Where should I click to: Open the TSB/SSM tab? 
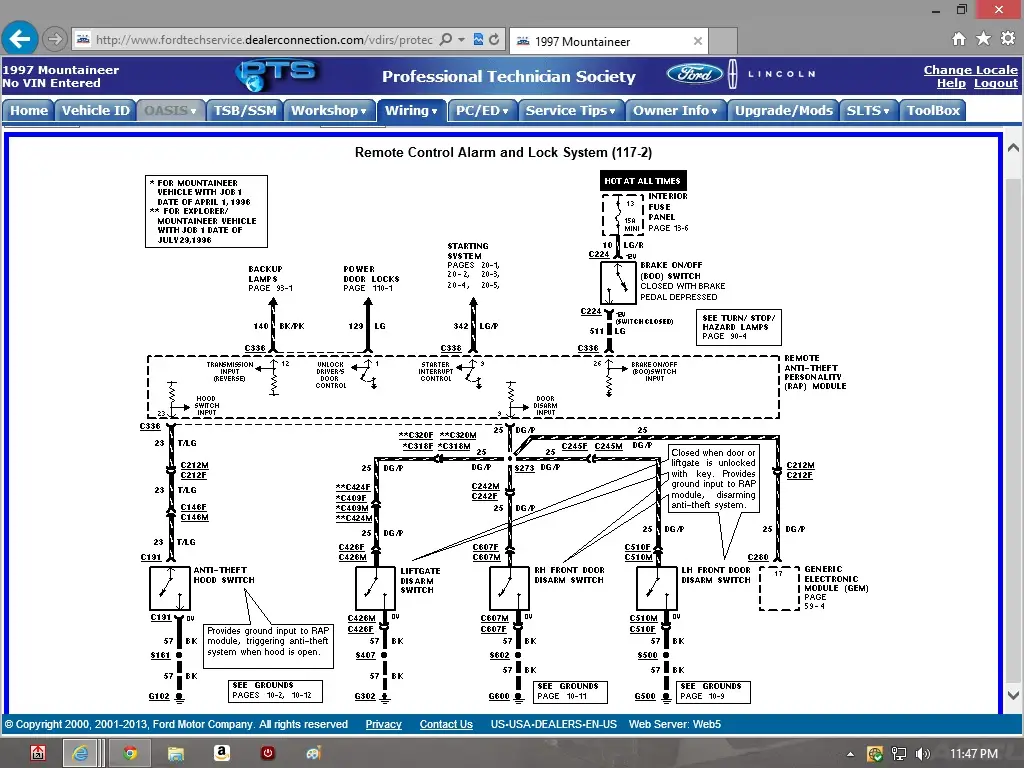pos(245,110)
